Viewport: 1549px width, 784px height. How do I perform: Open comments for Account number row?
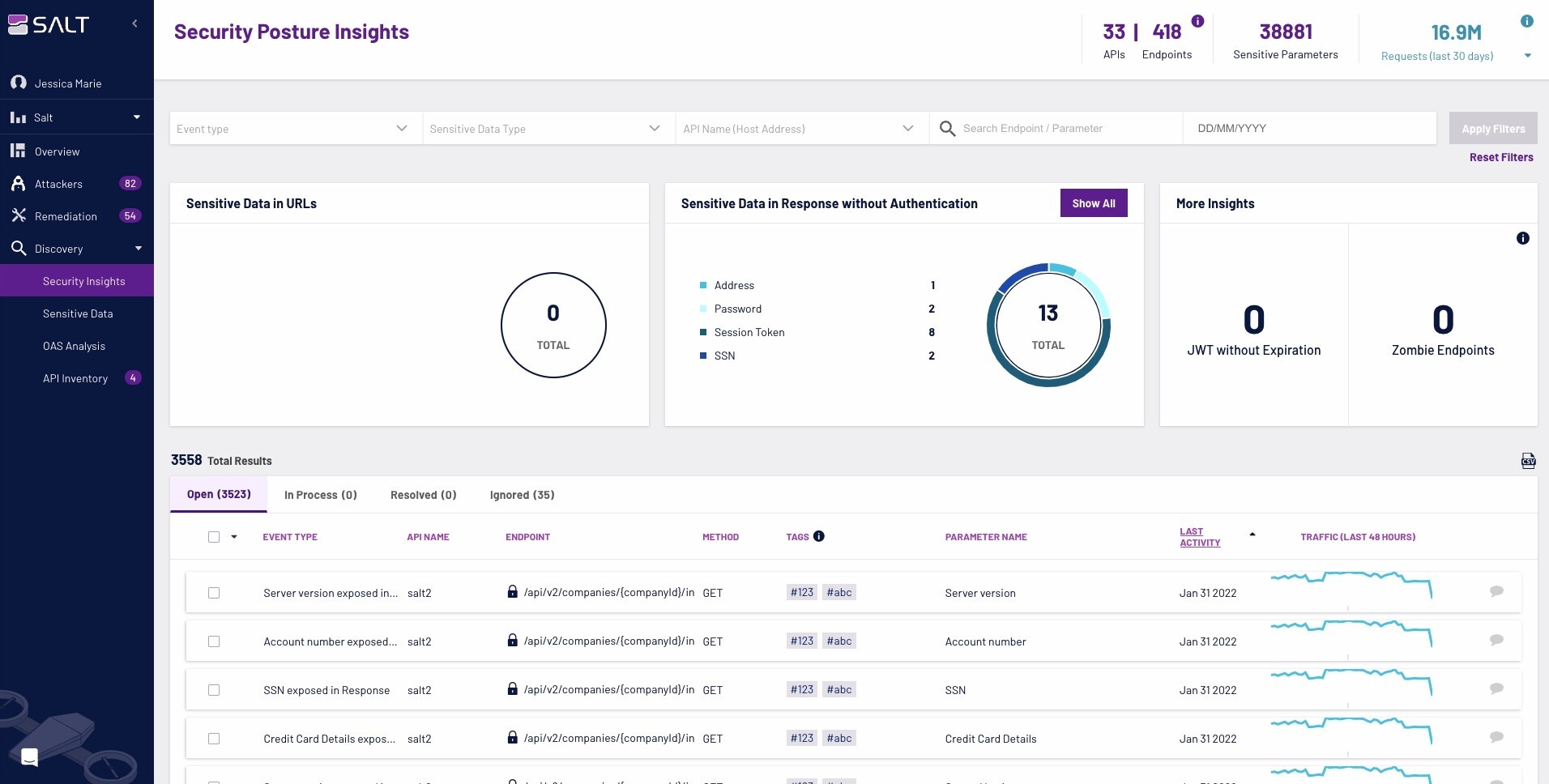click(x=1496, y=640)
